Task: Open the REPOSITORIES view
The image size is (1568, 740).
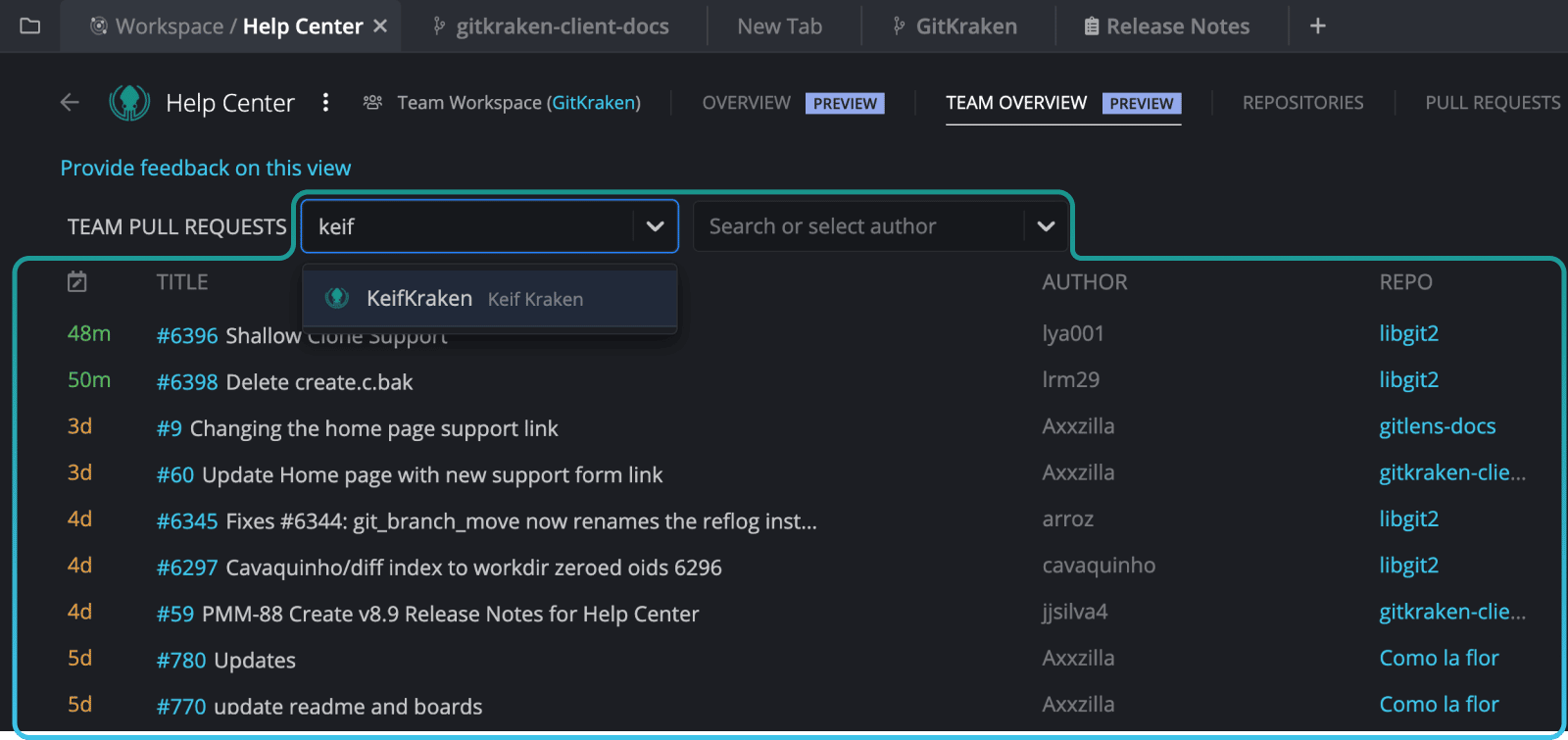Action: (1302, 103)
